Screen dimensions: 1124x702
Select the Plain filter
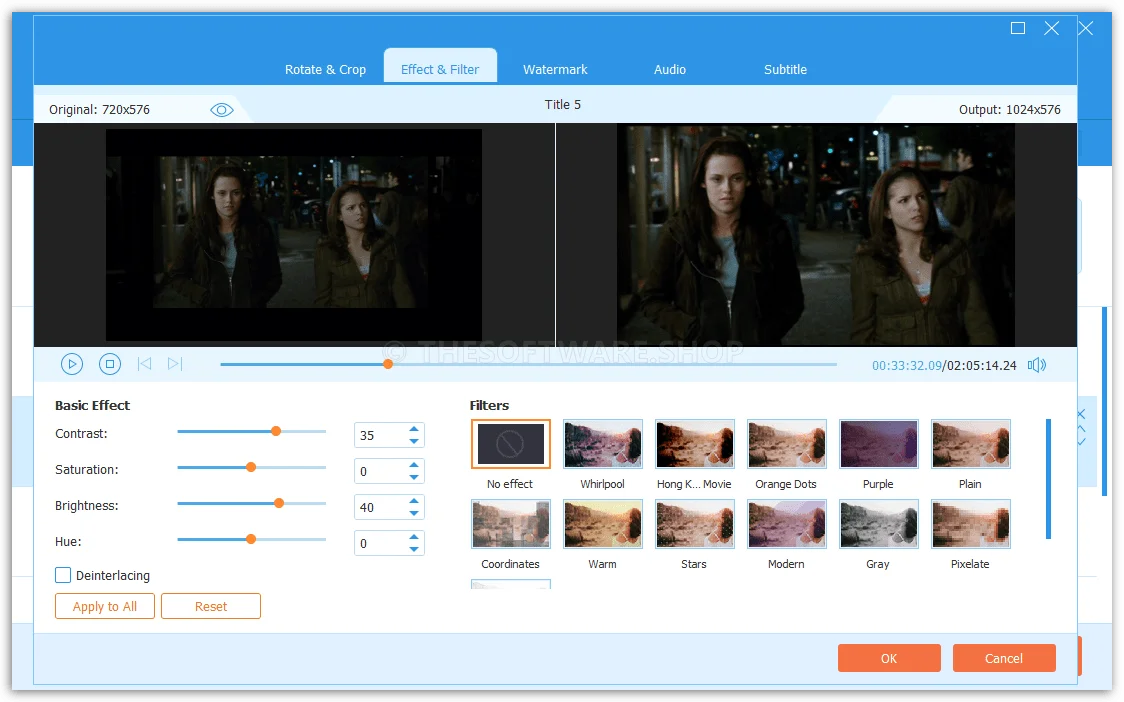tap(971, 444)
